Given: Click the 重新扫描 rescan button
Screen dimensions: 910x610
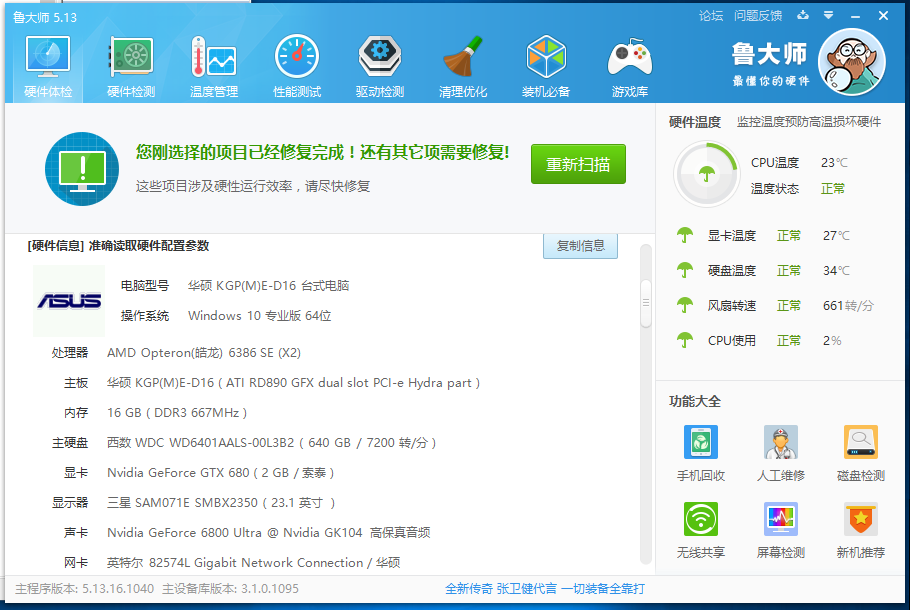Looking at the screenshot, I should coord(578,164).
